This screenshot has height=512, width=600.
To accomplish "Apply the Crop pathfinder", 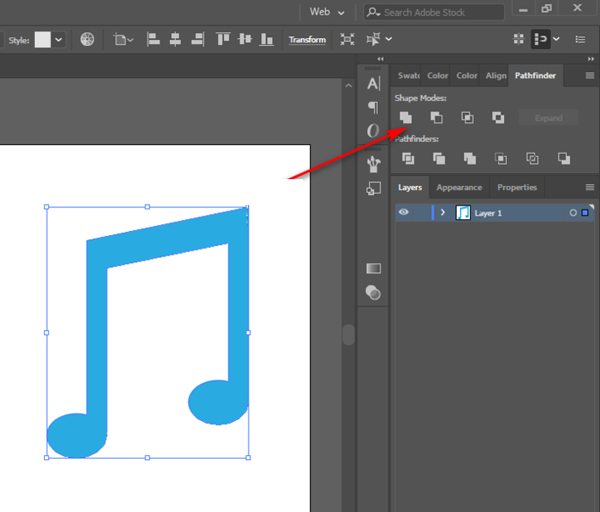I will pyautogui.click(x=501, y=158).
